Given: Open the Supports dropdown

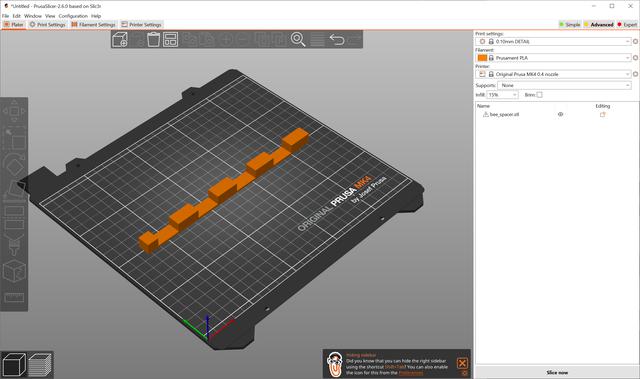Looking at the screenshot, I should point(564,86).
